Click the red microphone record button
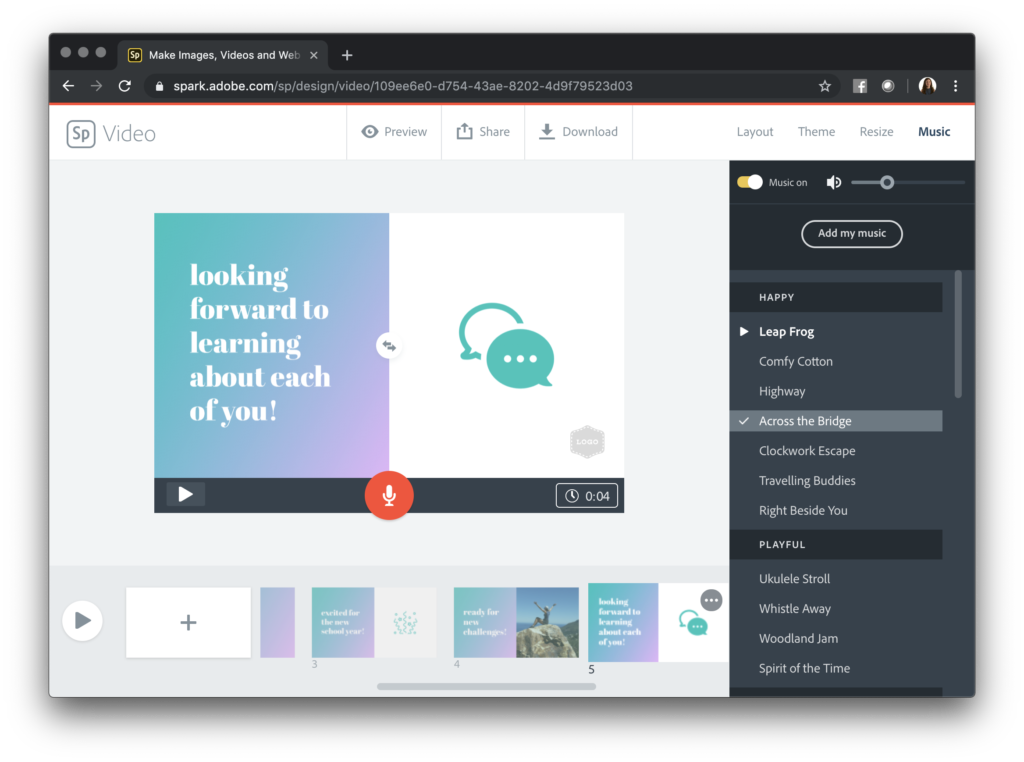Image resolution: width=1024 pixels, height=762 pixels. click(x=389, y=495)
